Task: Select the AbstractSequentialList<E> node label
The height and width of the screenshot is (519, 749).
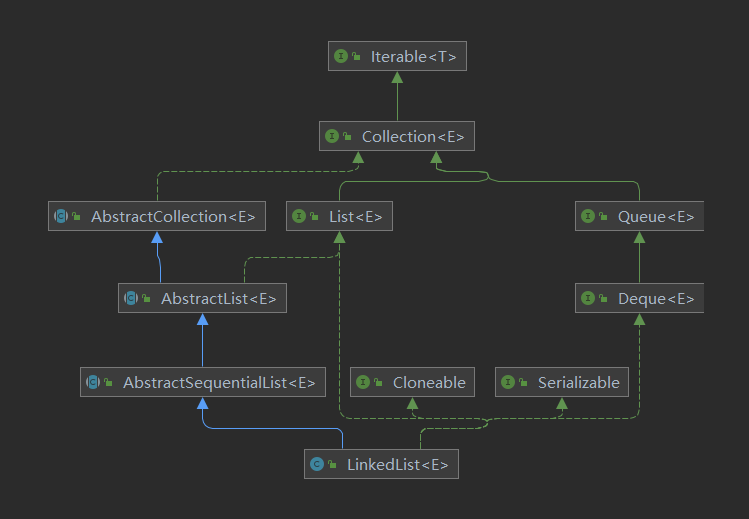Action: tap(219, 382)
